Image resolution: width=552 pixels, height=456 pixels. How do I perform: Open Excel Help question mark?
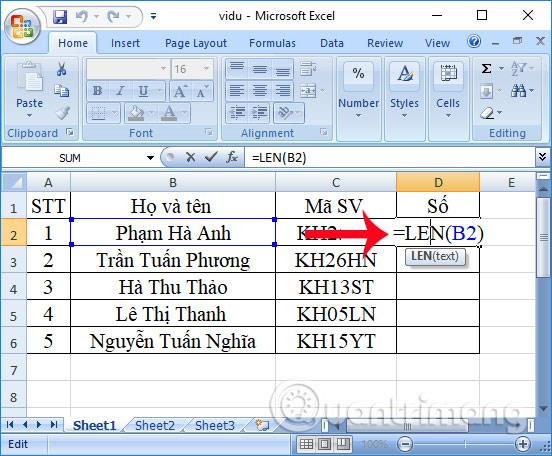click(474, 42)
